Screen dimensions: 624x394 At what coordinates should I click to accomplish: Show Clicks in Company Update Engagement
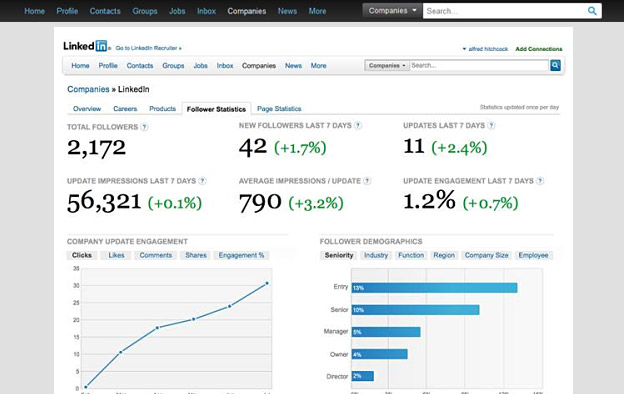[82, 255]
